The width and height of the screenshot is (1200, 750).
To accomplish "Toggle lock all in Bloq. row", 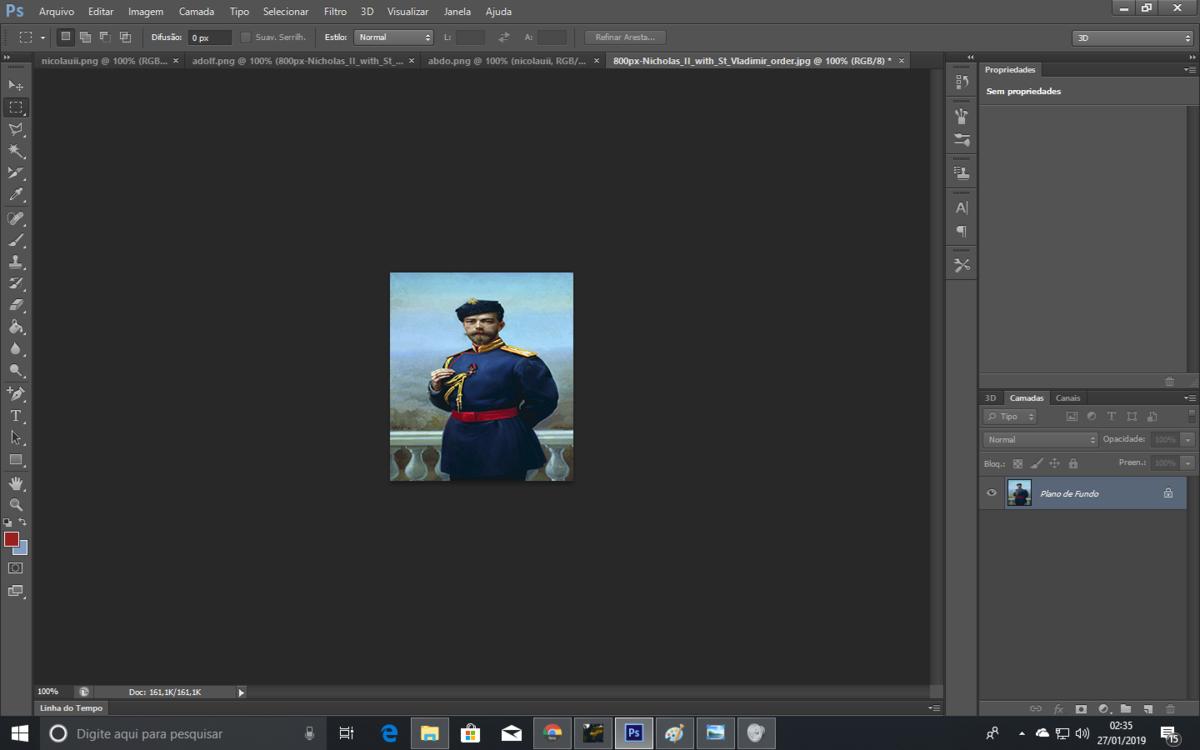I will coord(1073,464).
